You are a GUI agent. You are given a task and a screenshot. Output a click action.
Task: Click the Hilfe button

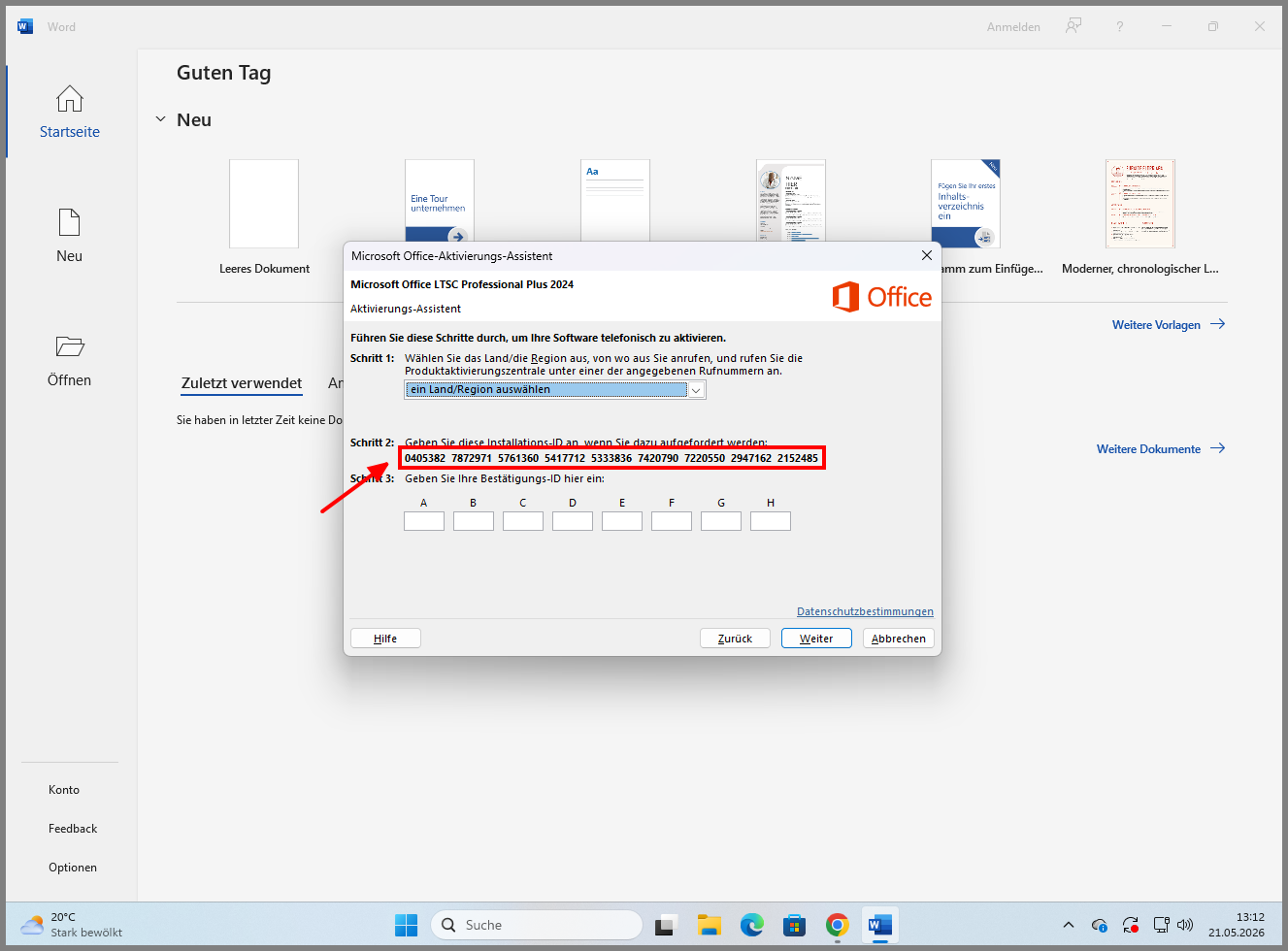(x=385, y=639)
